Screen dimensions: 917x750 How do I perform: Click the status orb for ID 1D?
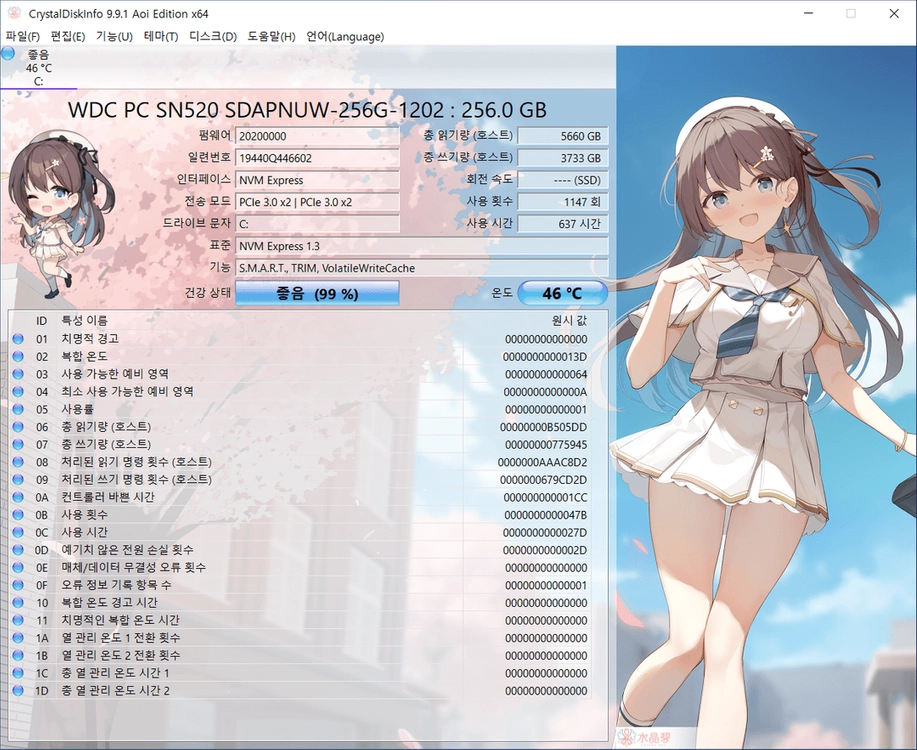coord(18,690)
